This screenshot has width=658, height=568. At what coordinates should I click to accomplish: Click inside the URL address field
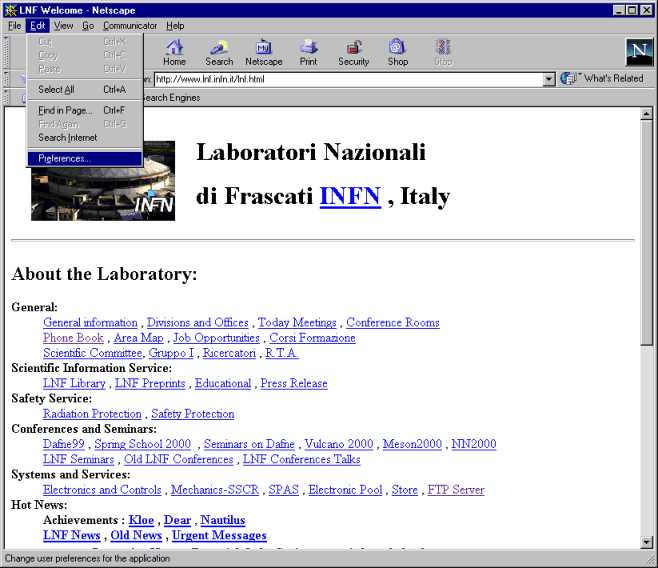point(348,79)
